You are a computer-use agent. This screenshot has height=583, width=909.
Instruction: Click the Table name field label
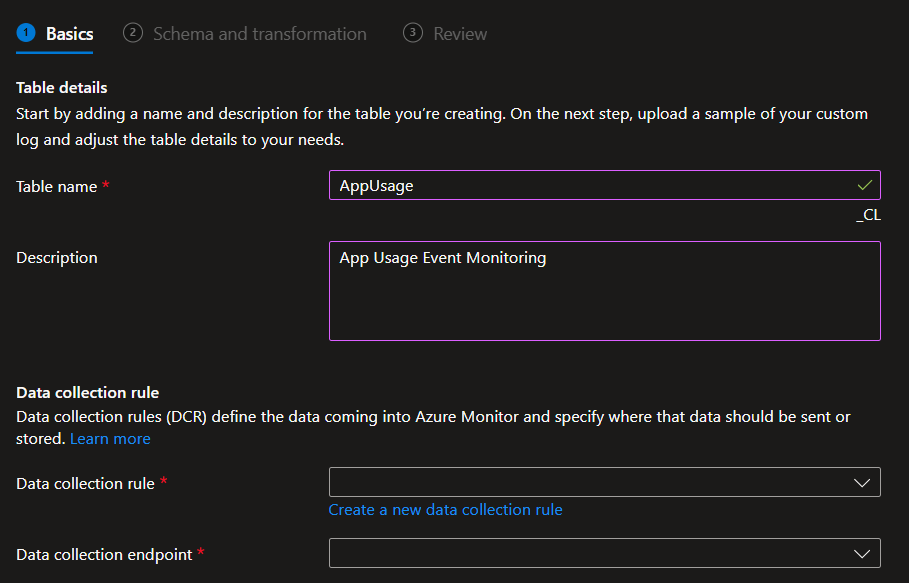(x=57, y=187)
